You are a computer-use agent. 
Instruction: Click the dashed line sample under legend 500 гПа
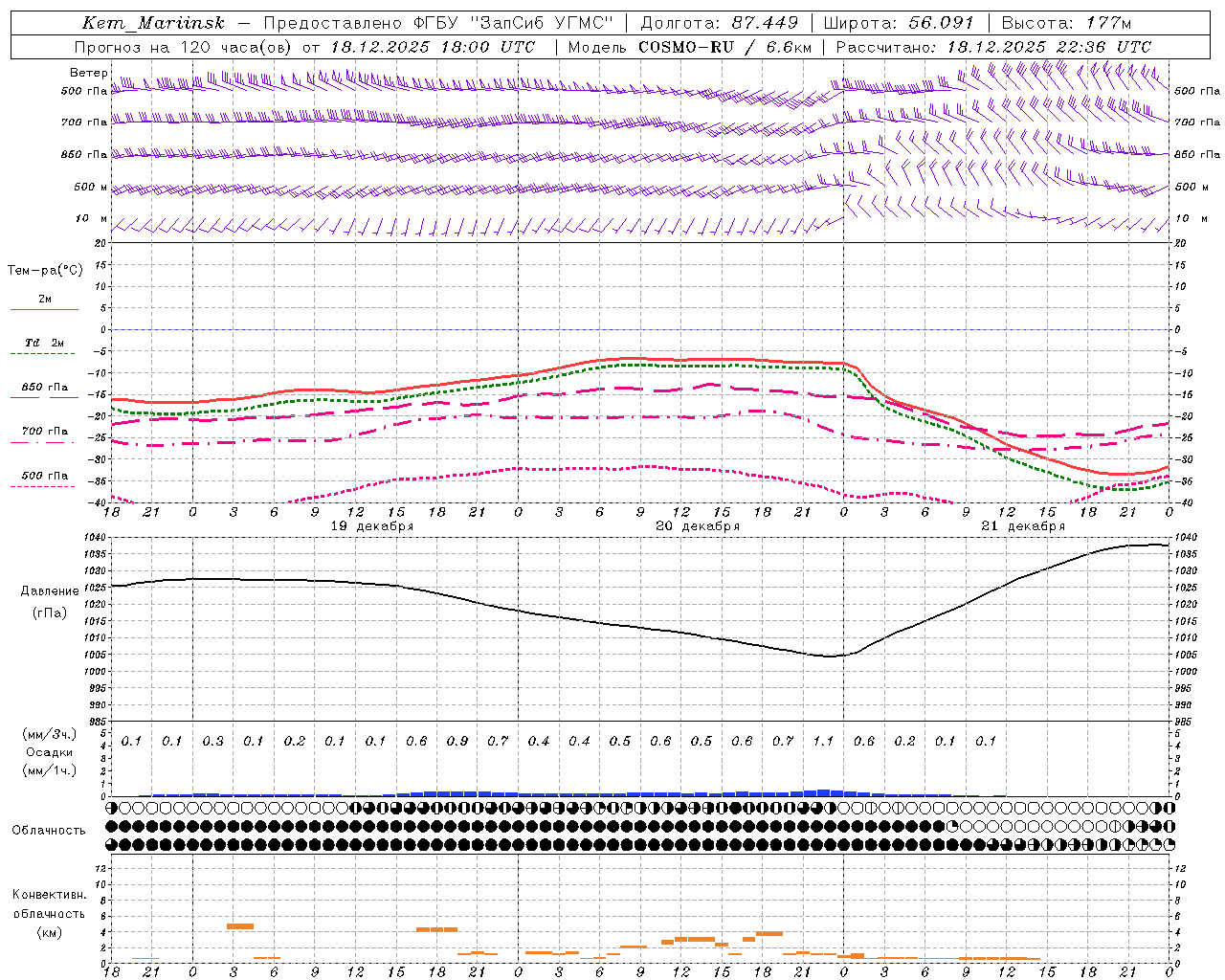[43, 487]
